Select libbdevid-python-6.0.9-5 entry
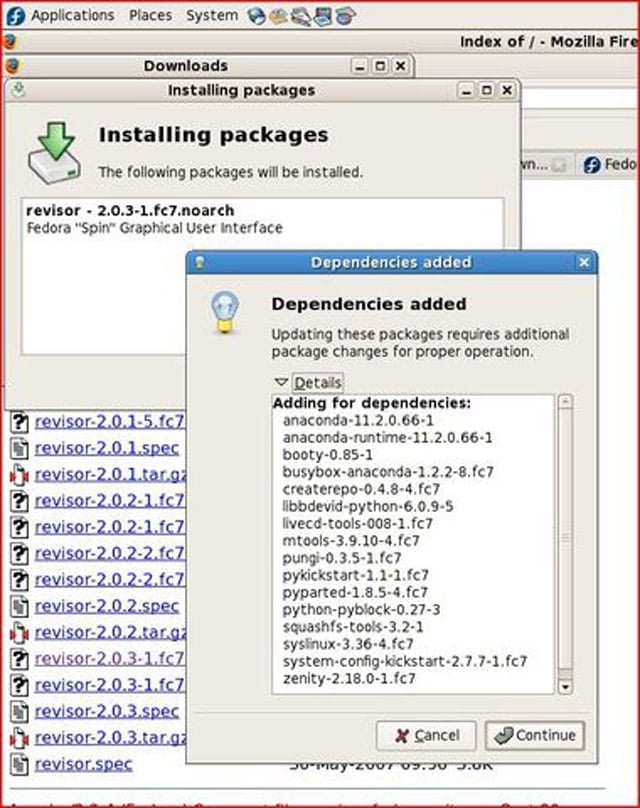 tap(368, 507)
